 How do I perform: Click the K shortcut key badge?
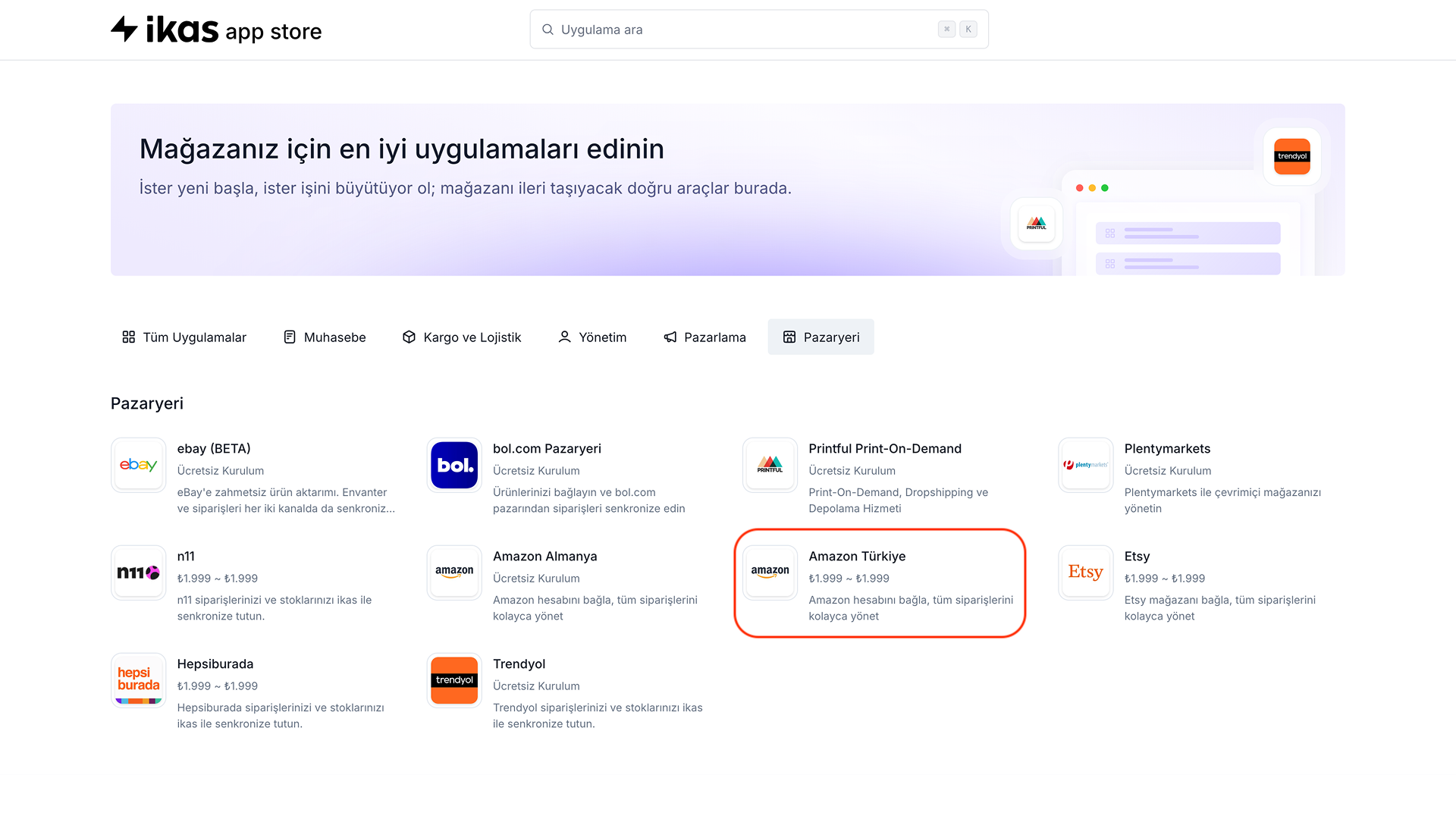click(x=968, y=30)
